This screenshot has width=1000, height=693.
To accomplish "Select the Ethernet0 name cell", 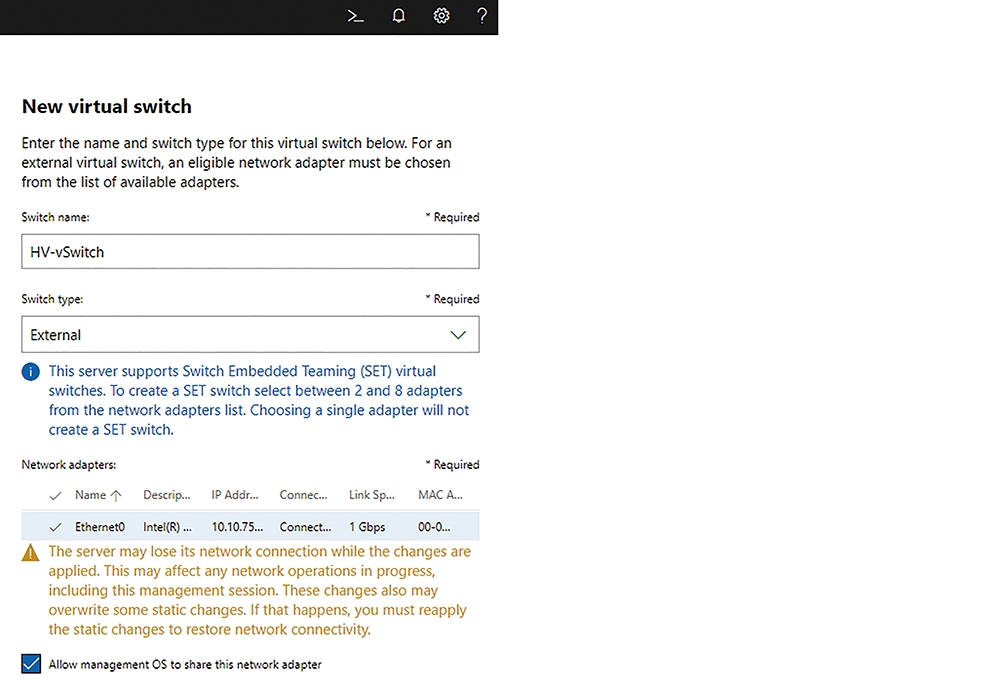I will (99, 527).
